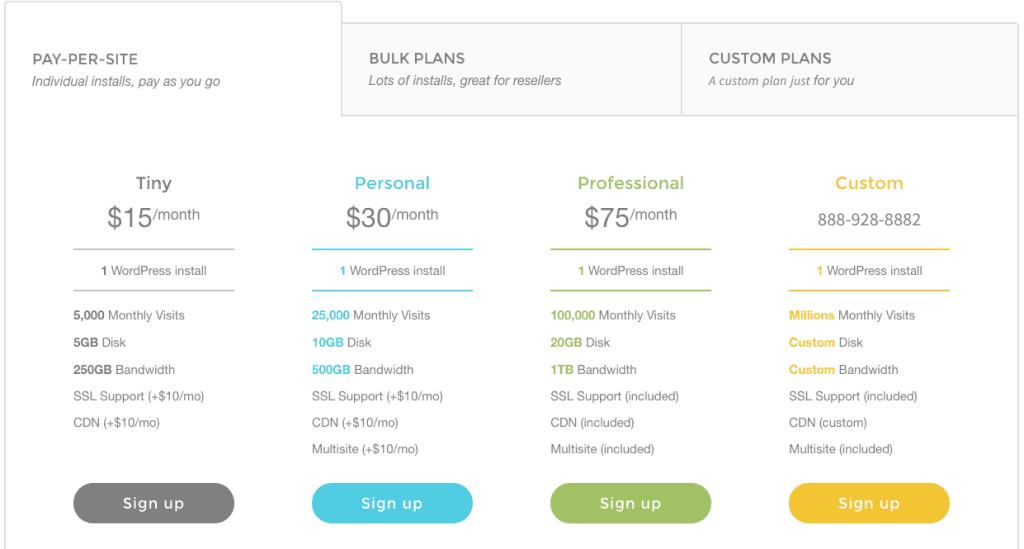
Task: Click 100,000 Monthly Visits text
Action: pos(613,315)
